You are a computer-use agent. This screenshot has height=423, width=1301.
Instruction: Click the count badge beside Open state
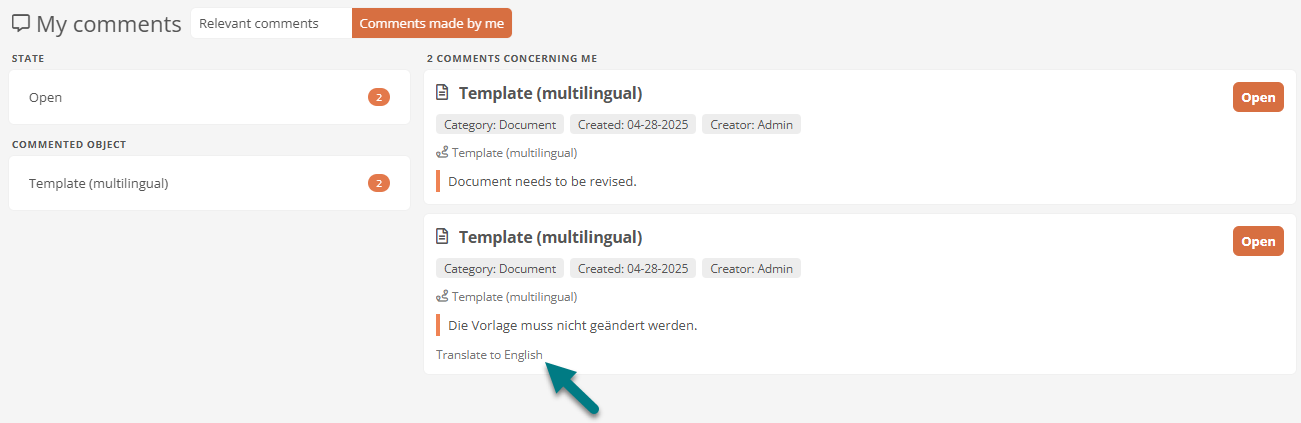pos(379,97)
